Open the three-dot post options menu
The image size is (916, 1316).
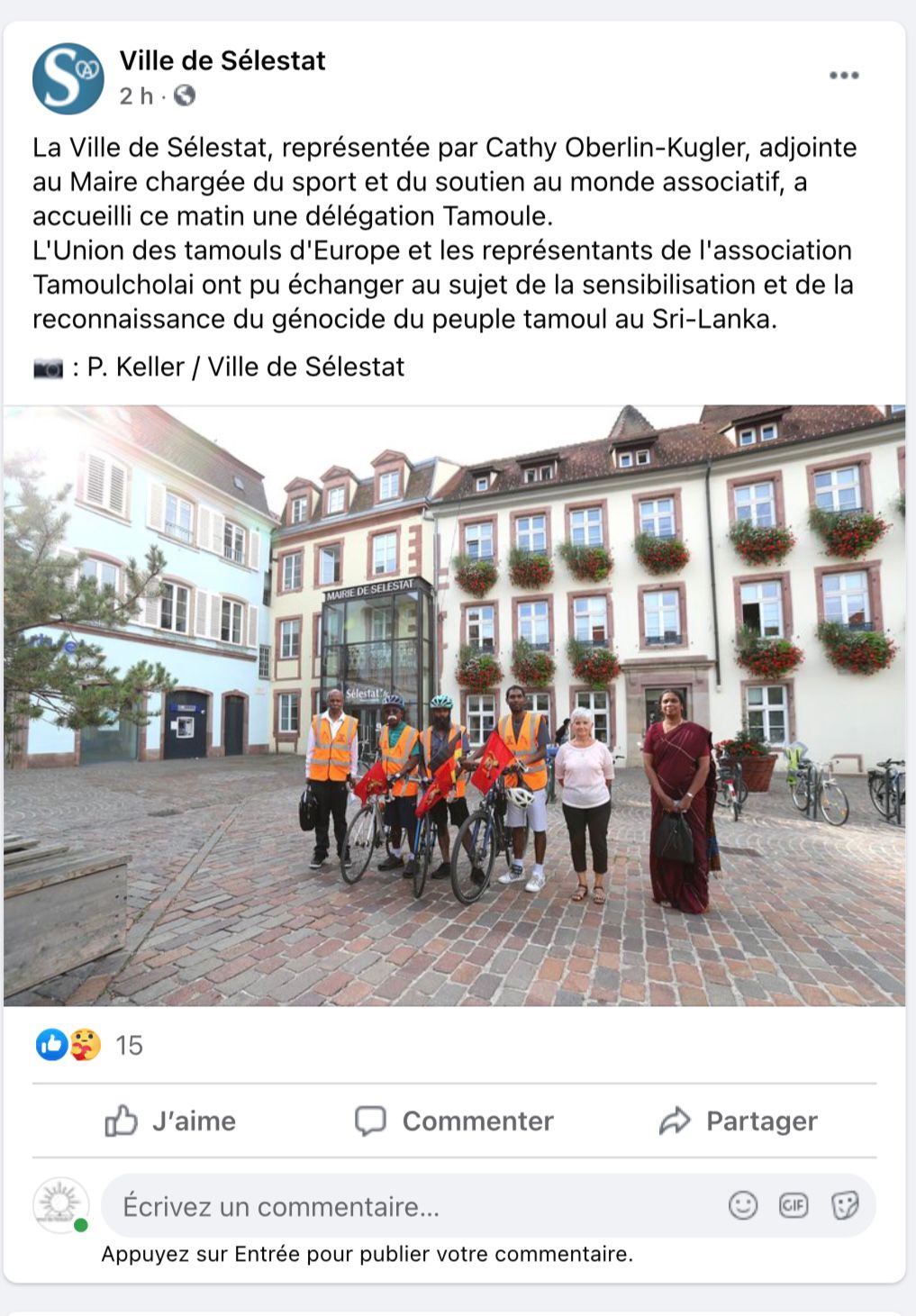click(x=844, y=75)
